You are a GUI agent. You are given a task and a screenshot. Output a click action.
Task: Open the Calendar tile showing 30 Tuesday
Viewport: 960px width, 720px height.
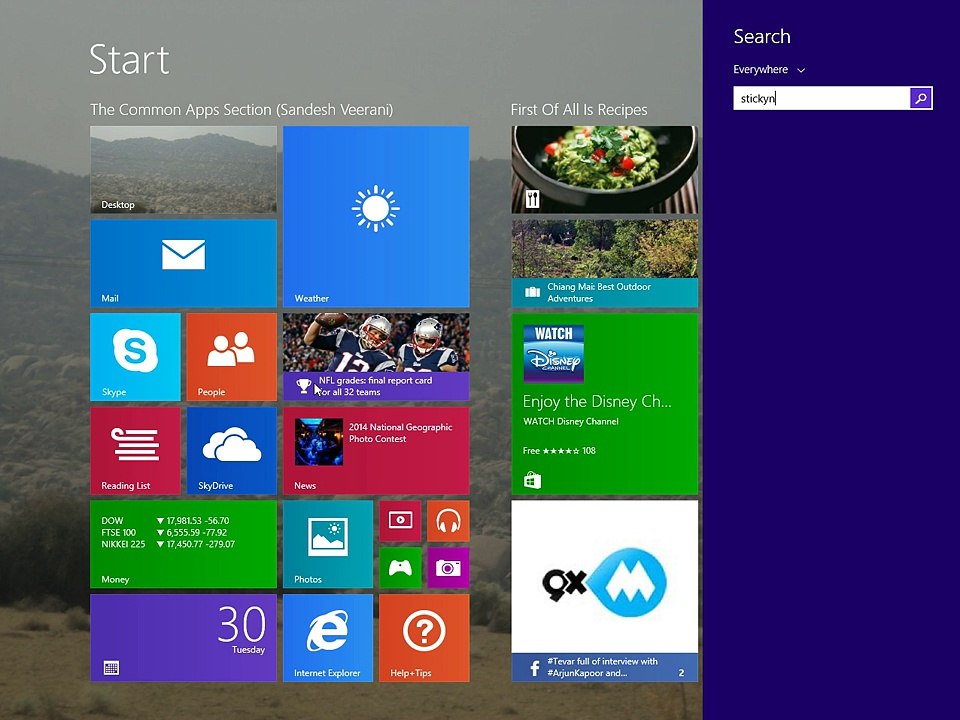(x=183, y=638)
